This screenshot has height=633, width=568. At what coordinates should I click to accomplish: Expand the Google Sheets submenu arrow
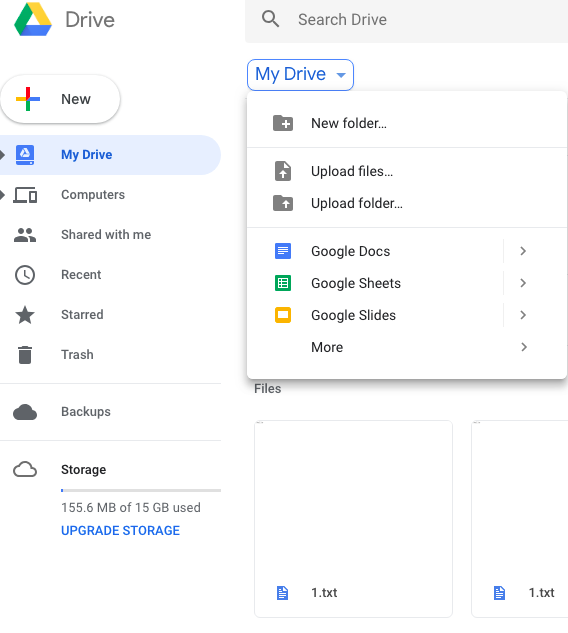pyautogui.click(x=523, y=283)
